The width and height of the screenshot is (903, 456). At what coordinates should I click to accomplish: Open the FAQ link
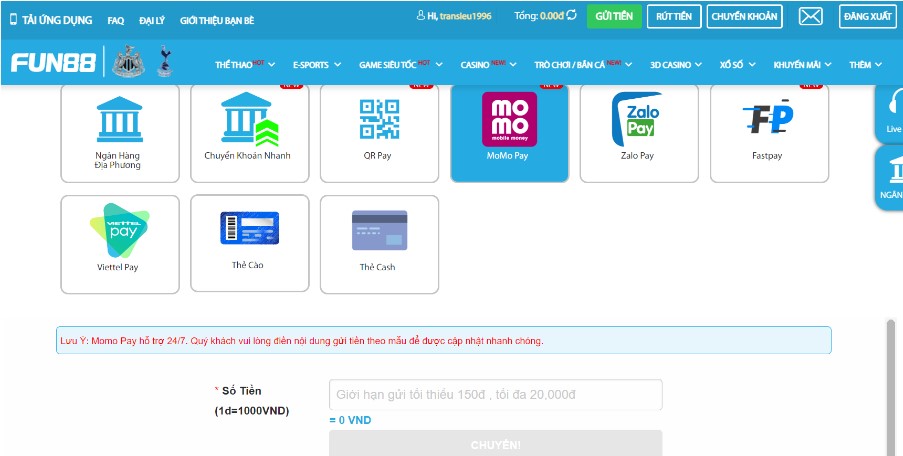(x=116, y=20)
